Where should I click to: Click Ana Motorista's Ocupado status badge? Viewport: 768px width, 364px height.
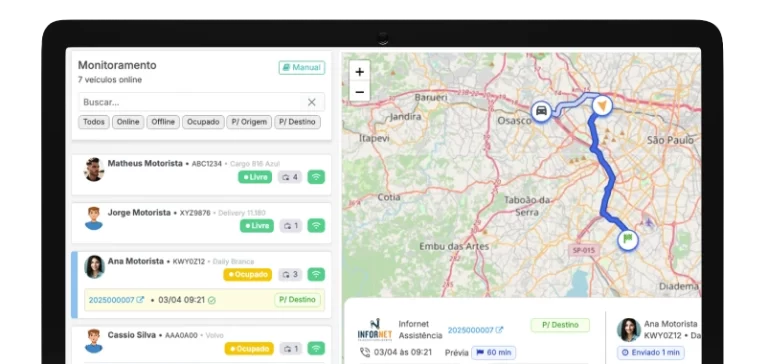(248, 274)
